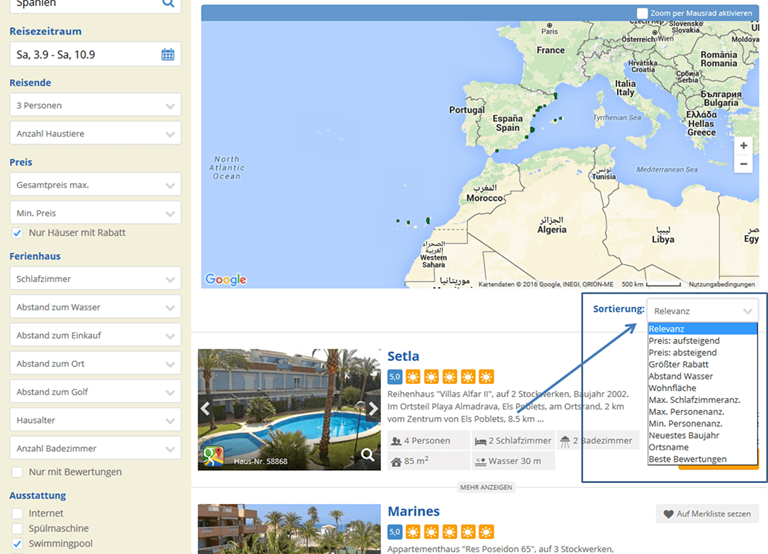The width and height of the screenshot is (768, 554).
Task: Zoom out on the map with minus
Action: (743, 165)
